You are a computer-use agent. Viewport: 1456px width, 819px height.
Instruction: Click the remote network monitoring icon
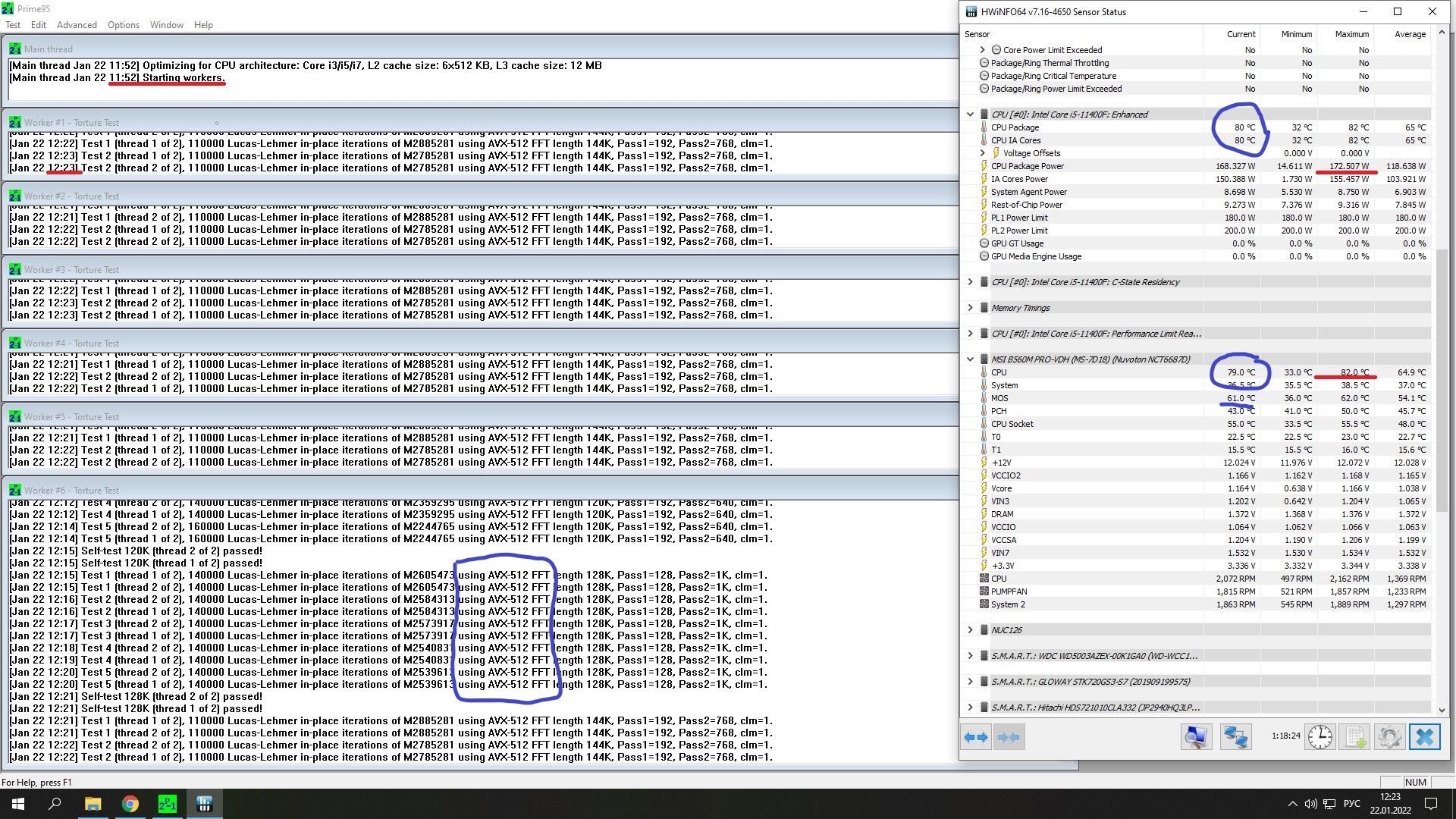[1235, 737]
